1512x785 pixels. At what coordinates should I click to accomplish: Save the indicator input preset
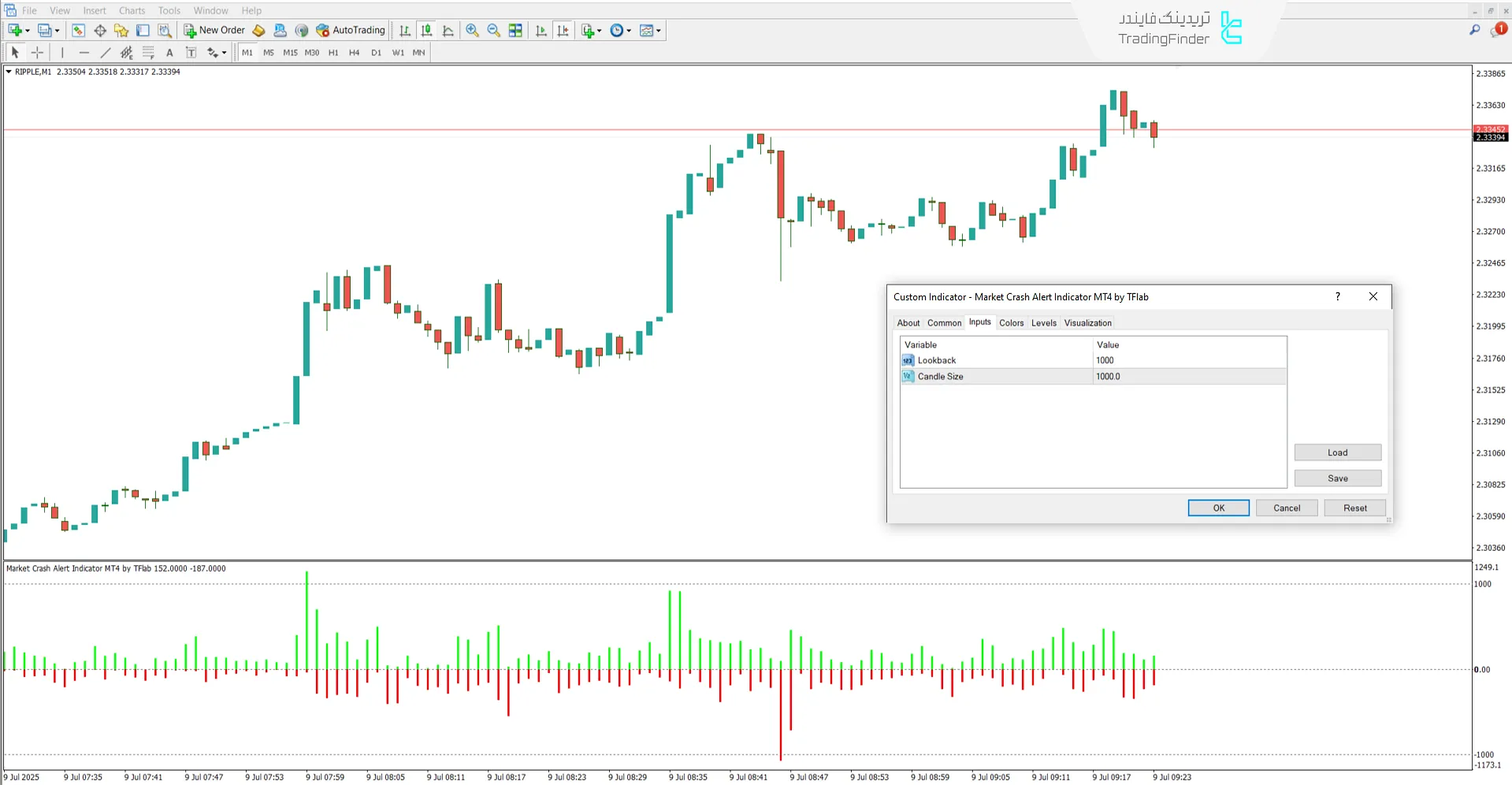coord(1337,478)
